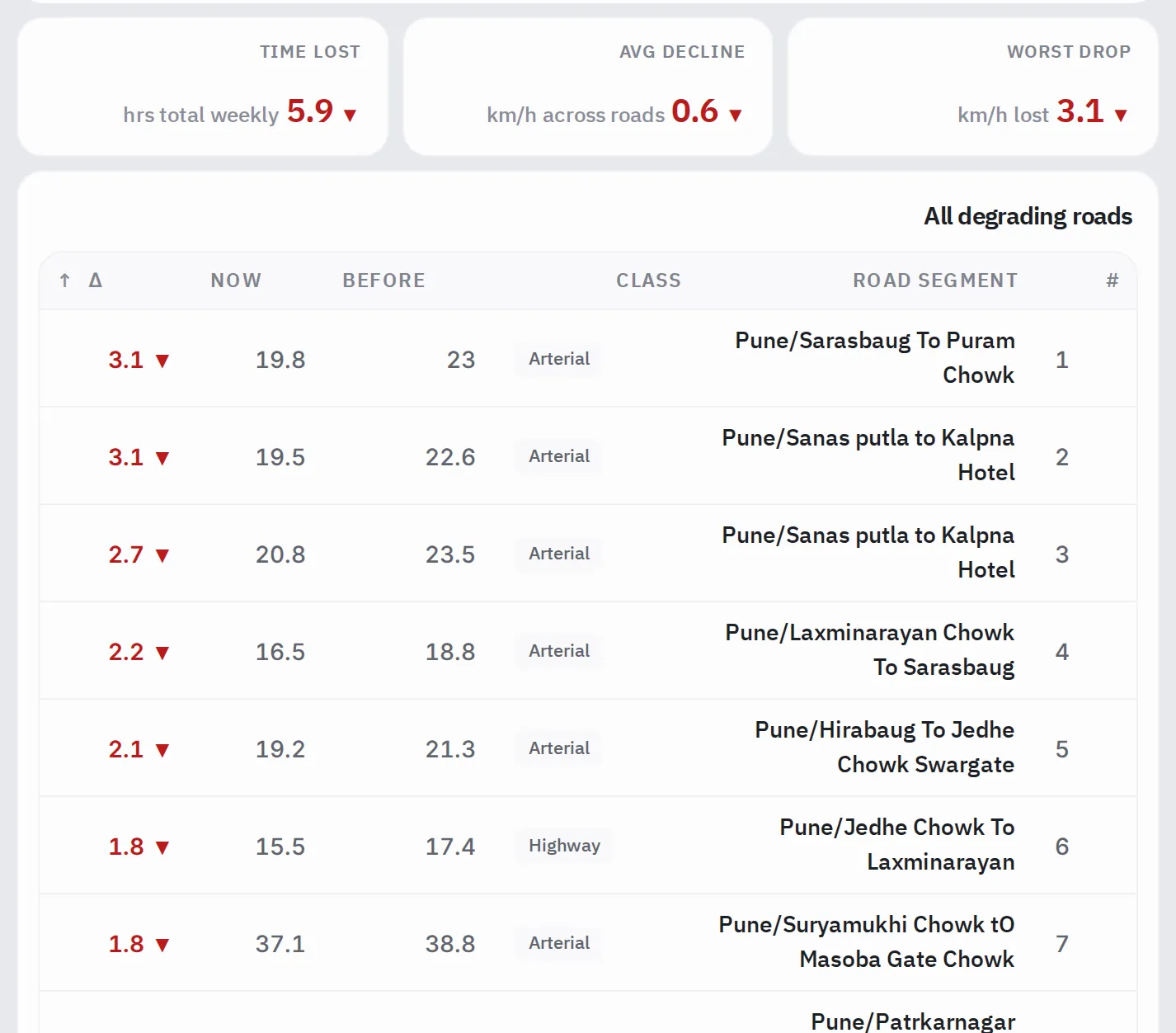Image resolution: width=1176 pixels, height=1033 pixels.
Task: Click the down arrow next to 0.6
Action: [x=736, y=116]
